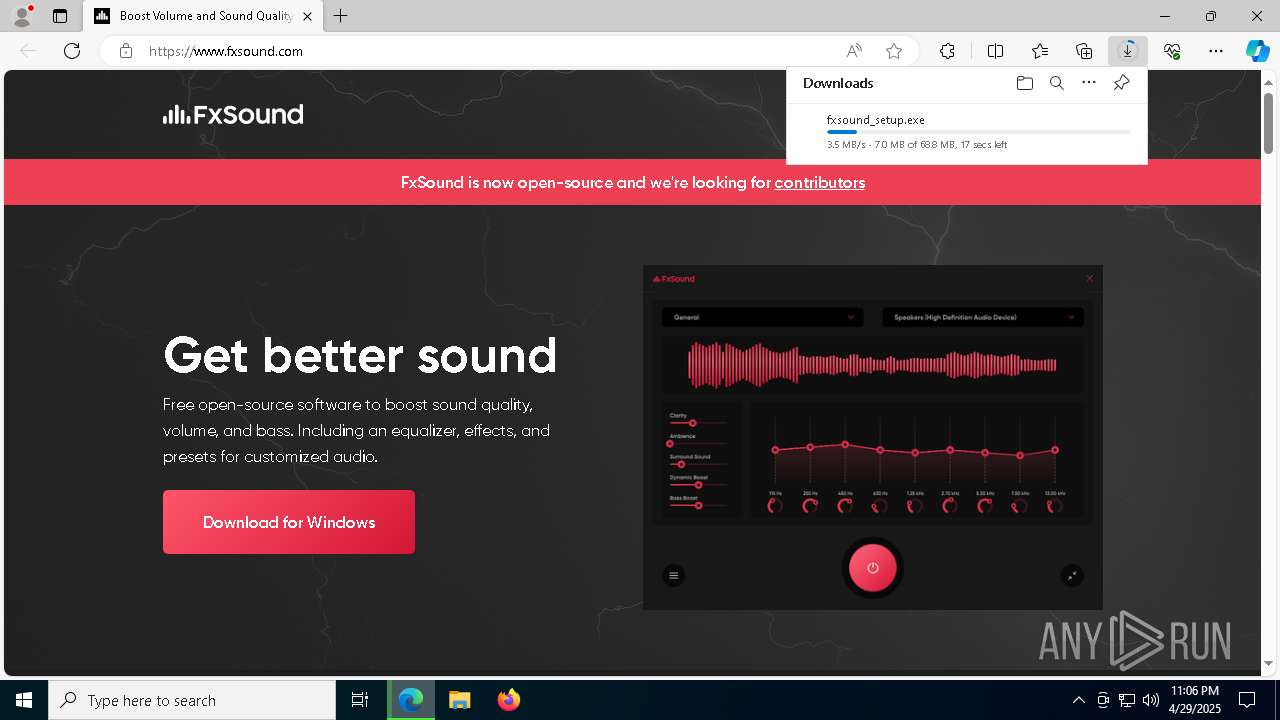This screenshot has height=720, width=1280.
Task: Click the Clarity slider in preview
Action: (697, 423)
